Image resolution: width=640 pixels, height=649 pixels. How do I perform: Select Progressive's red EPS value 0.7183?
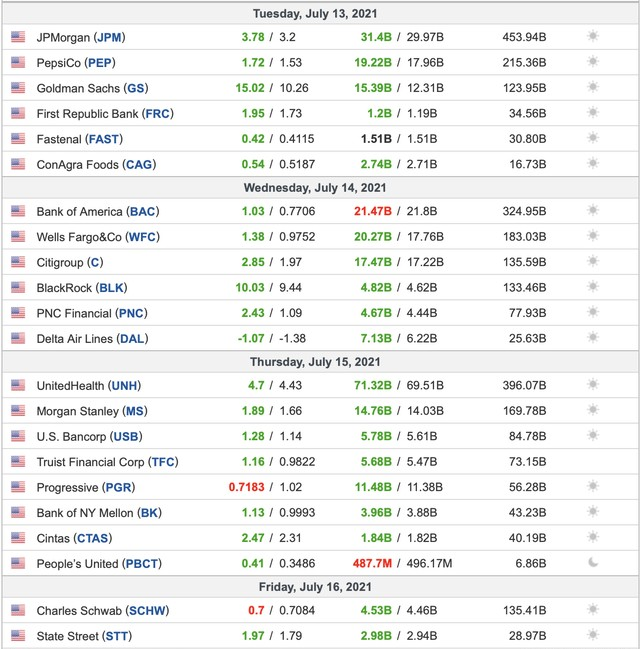pos(246,487)
